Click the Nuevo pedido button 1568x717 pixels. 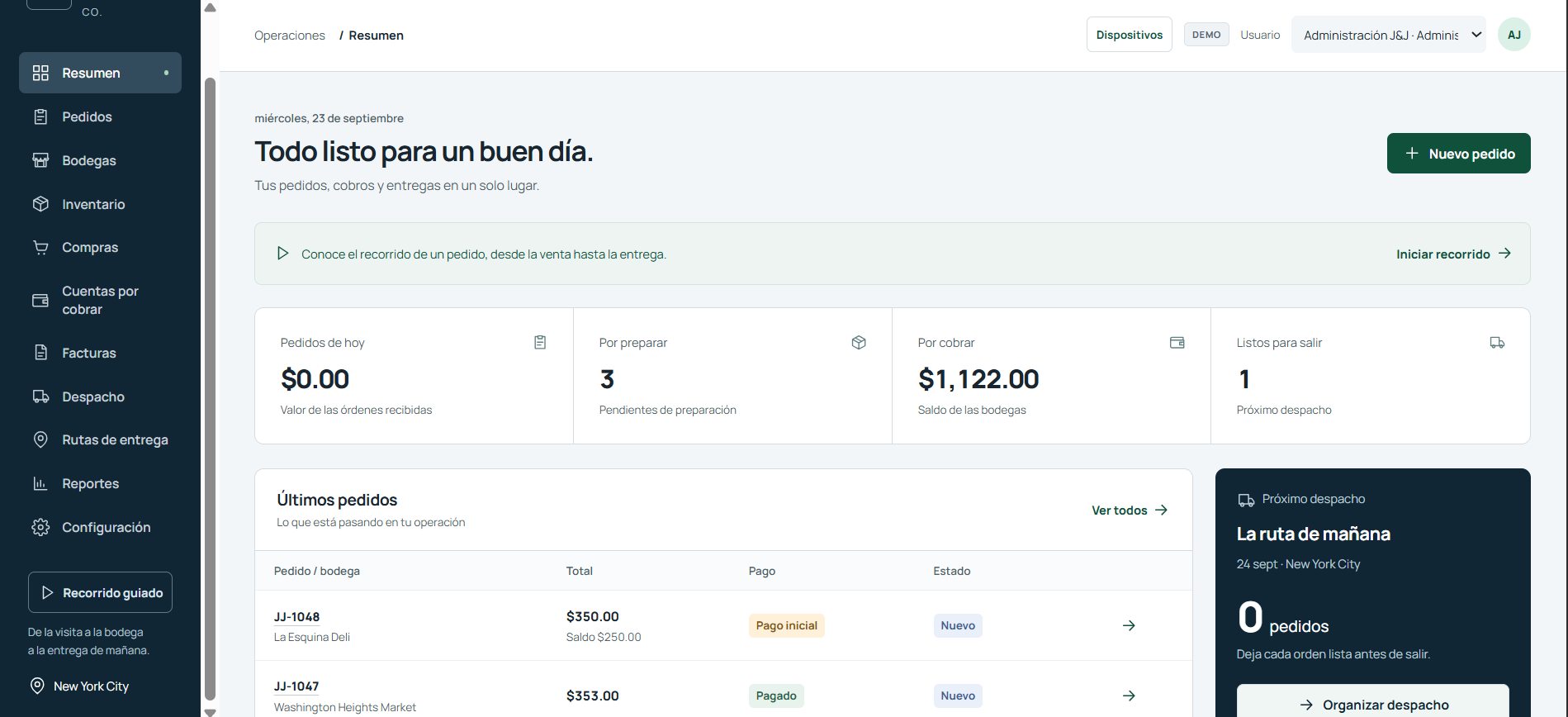[x=1458, y=154]
